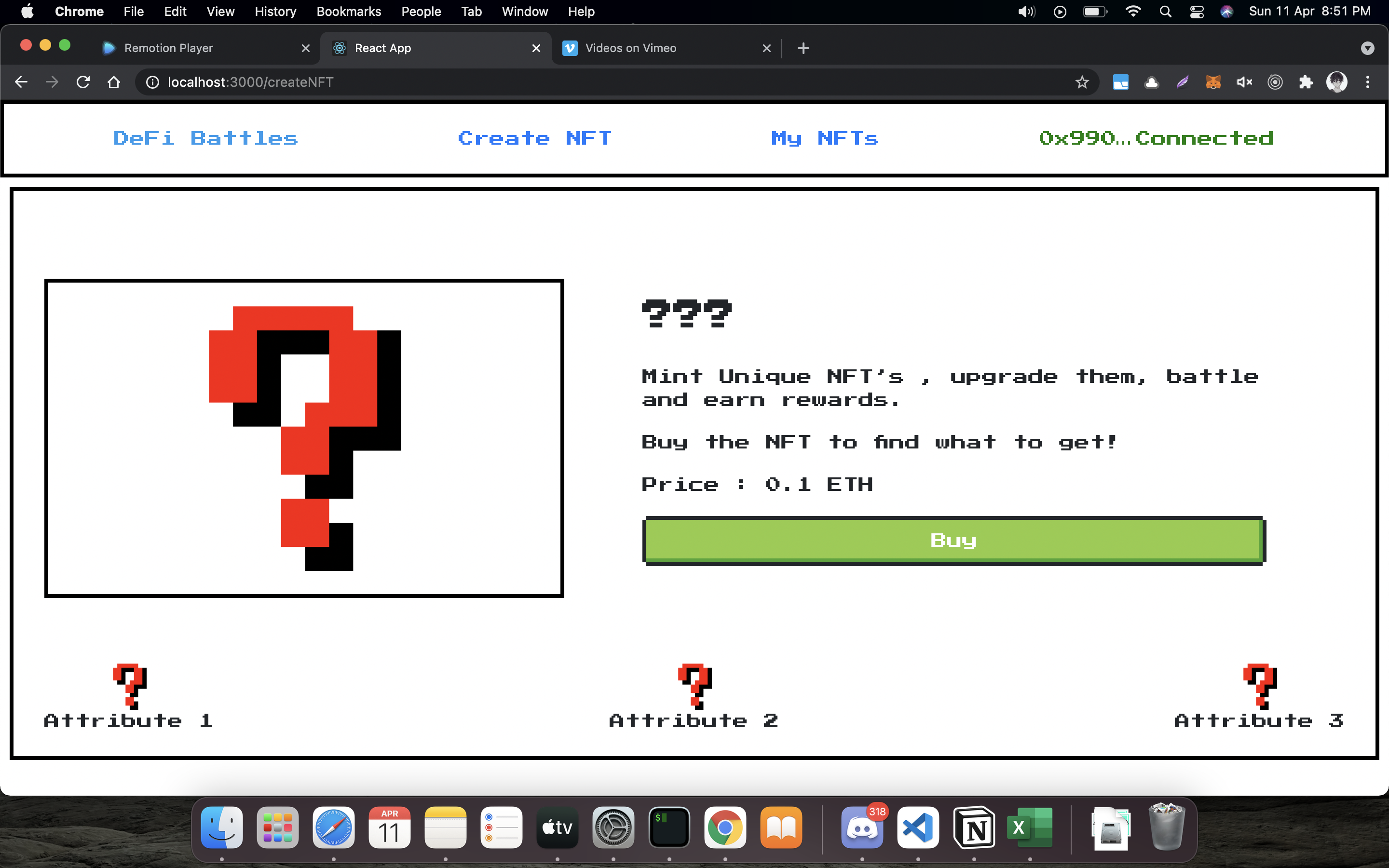The image size is (1389, 868).
Task: Open macOS Control Center toggles
Action: click(x=1197, y=12)
